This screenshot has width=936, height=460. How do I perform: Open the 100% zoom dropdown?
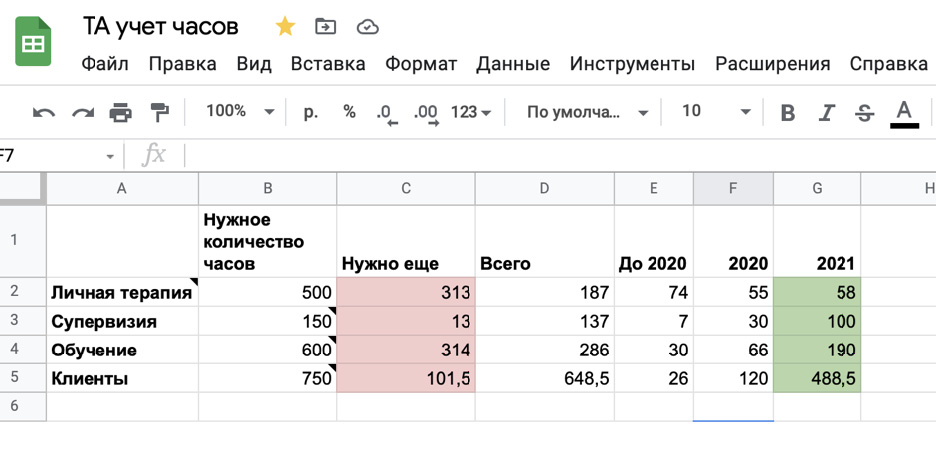(239, 112)
